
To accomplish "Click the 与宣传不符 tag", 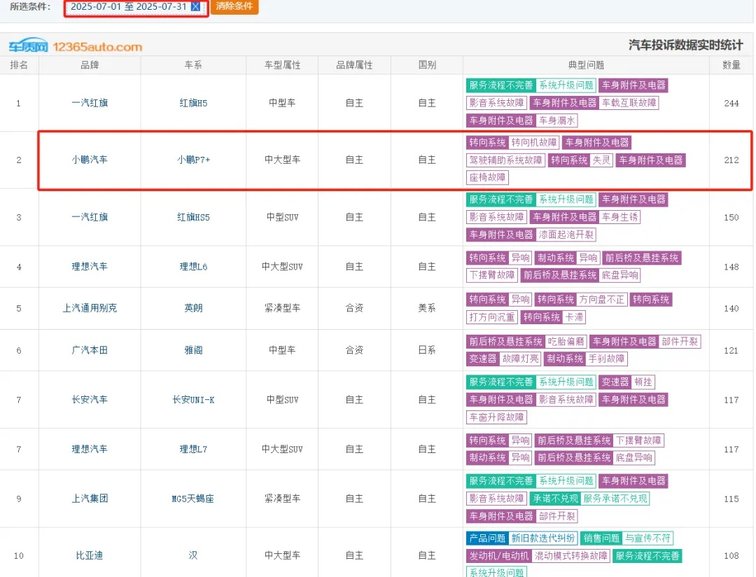I will pyautogui.click(x=647, y=538).
